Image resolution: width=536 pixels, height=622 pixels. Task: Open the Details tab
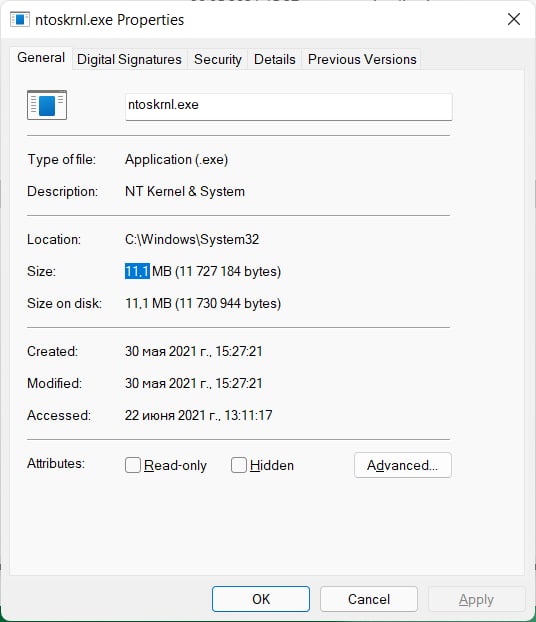(275, 60)
